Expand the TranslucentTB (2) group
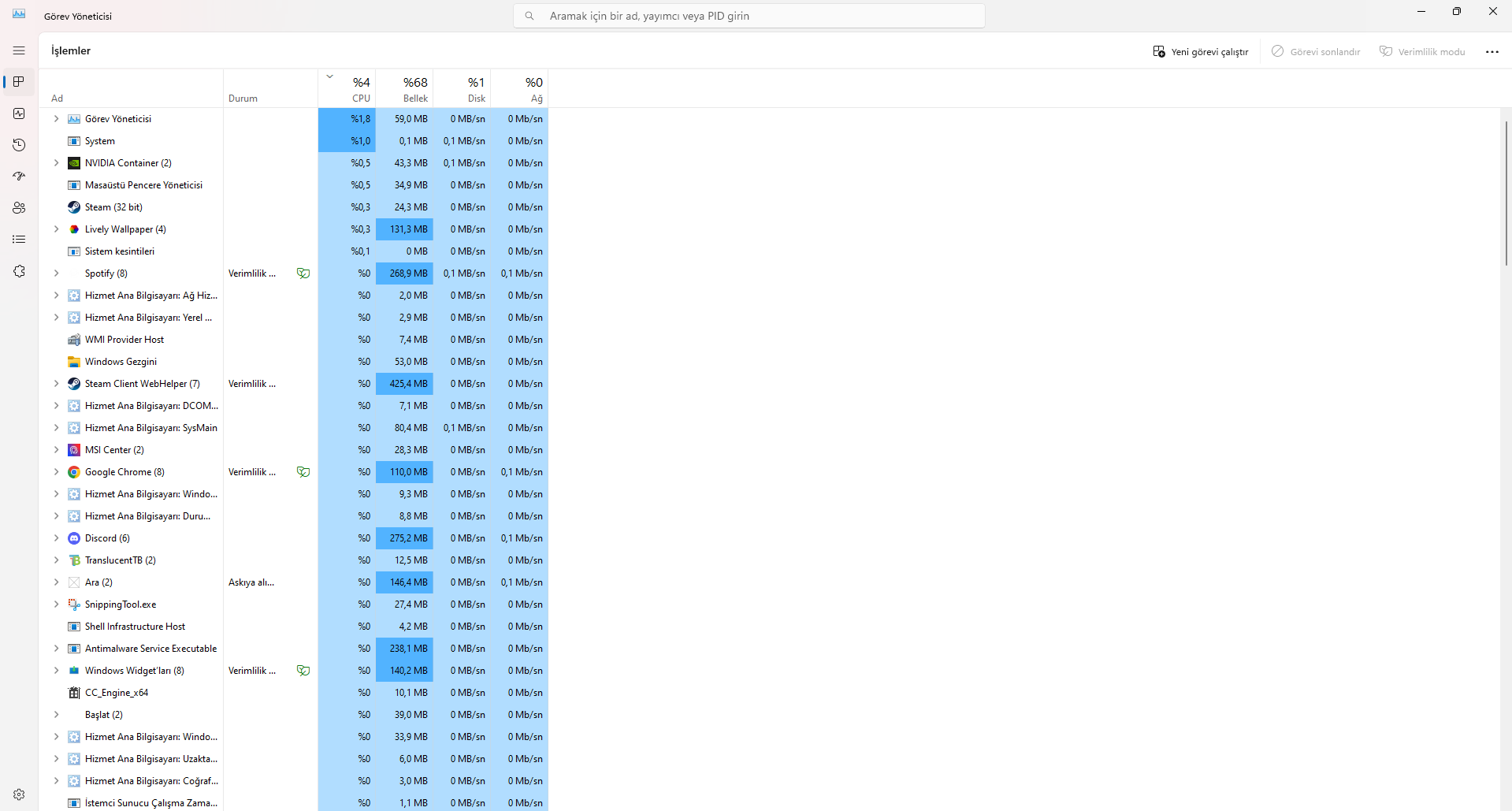Image resolution: width=1512 pixels, height=811 pixels. point(56,560)
